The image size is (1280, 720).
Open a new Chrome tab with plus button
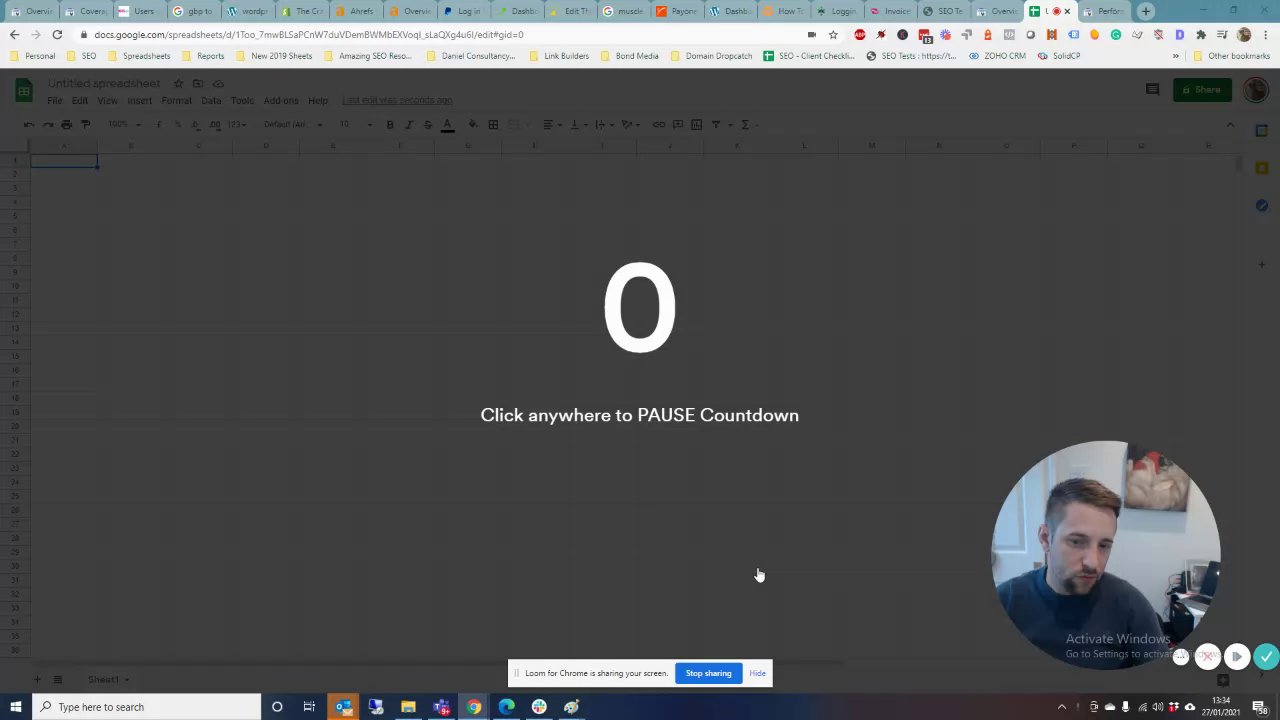[1145, 11]
